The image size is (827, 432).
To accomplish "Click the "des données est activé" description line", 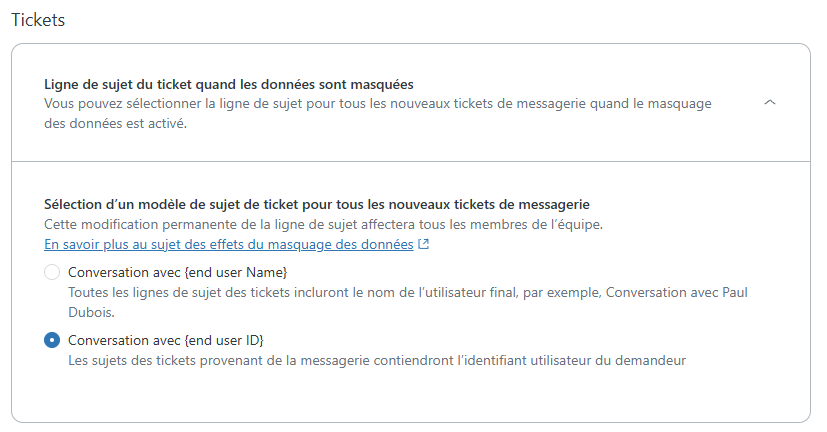I will [x=116, y=124].
